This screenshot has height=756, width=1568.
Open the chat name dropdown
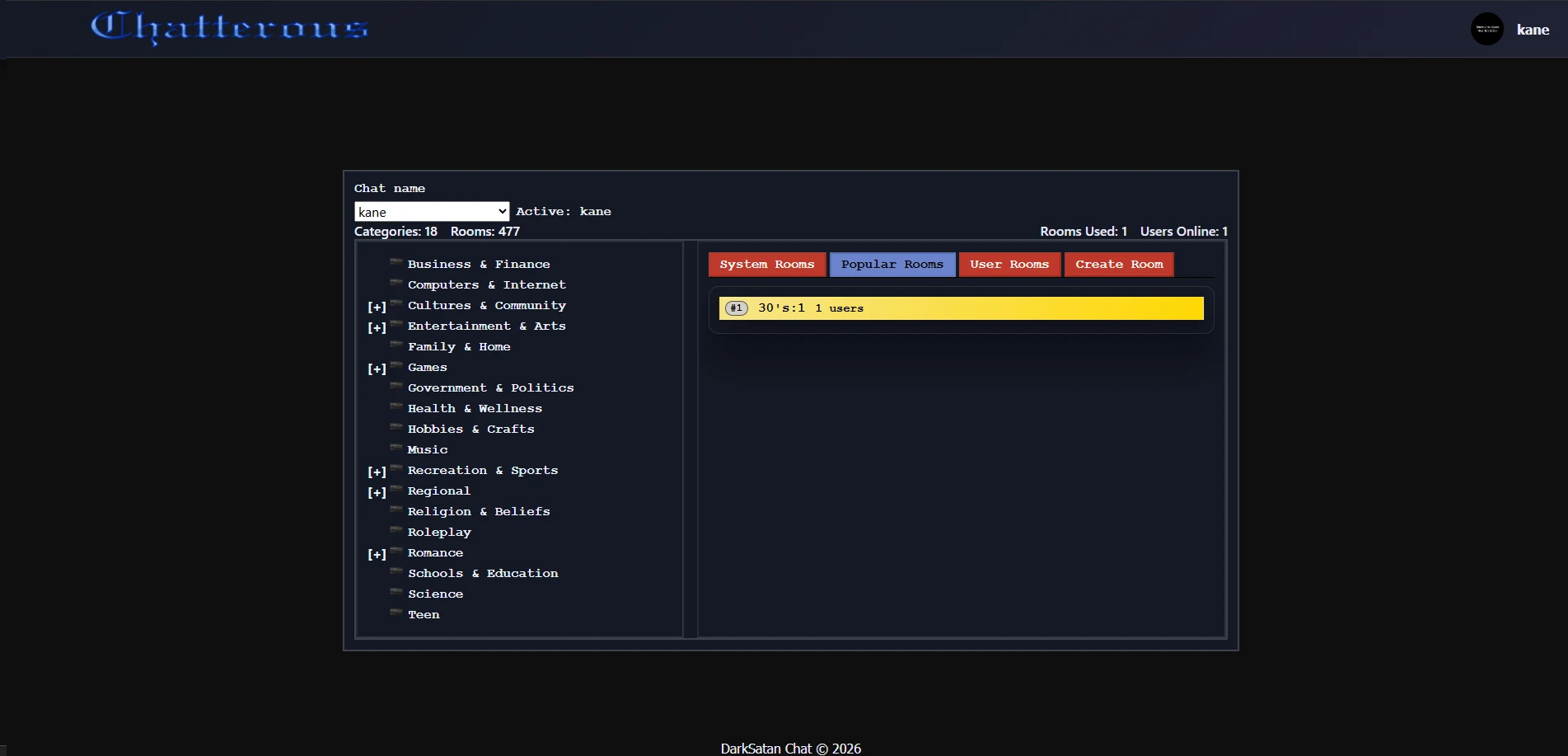431,212
